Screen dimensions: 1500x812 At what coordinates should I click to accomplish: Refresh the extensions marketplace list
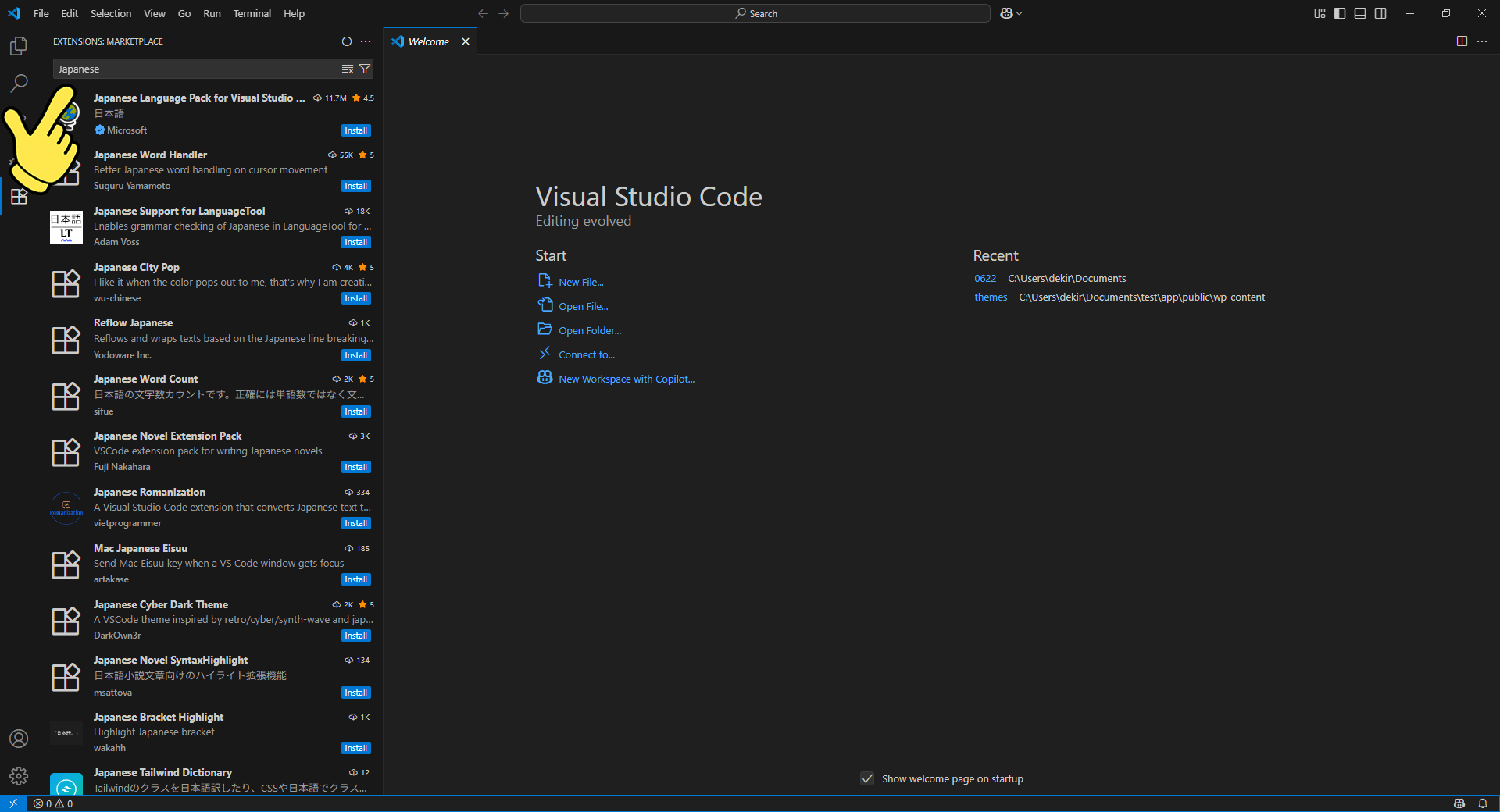347,41
